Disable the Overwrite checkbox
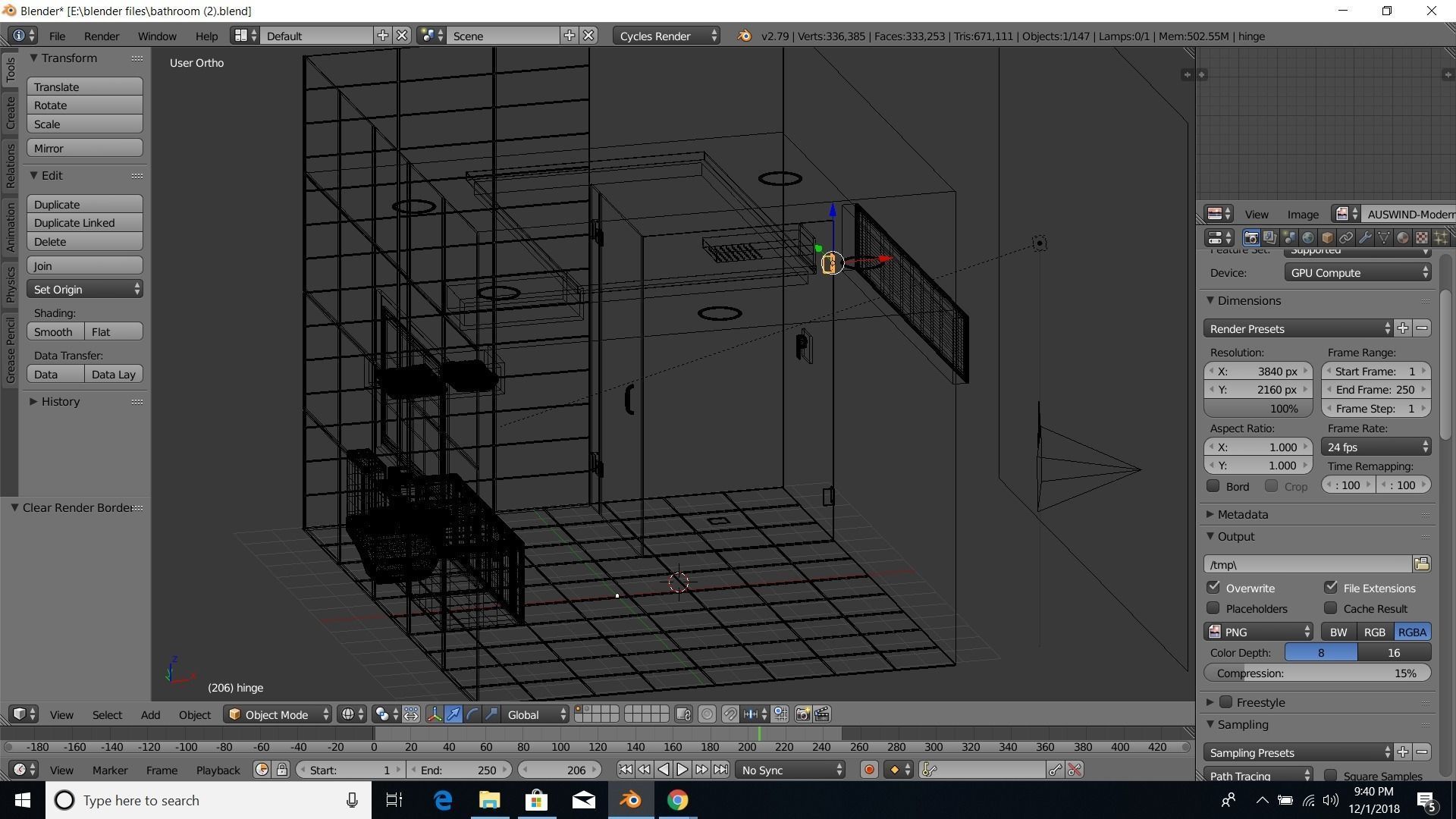Image resolution: width=1456 pixels, height=819 pixels. pyautogui.click(x=1213, y=588)
